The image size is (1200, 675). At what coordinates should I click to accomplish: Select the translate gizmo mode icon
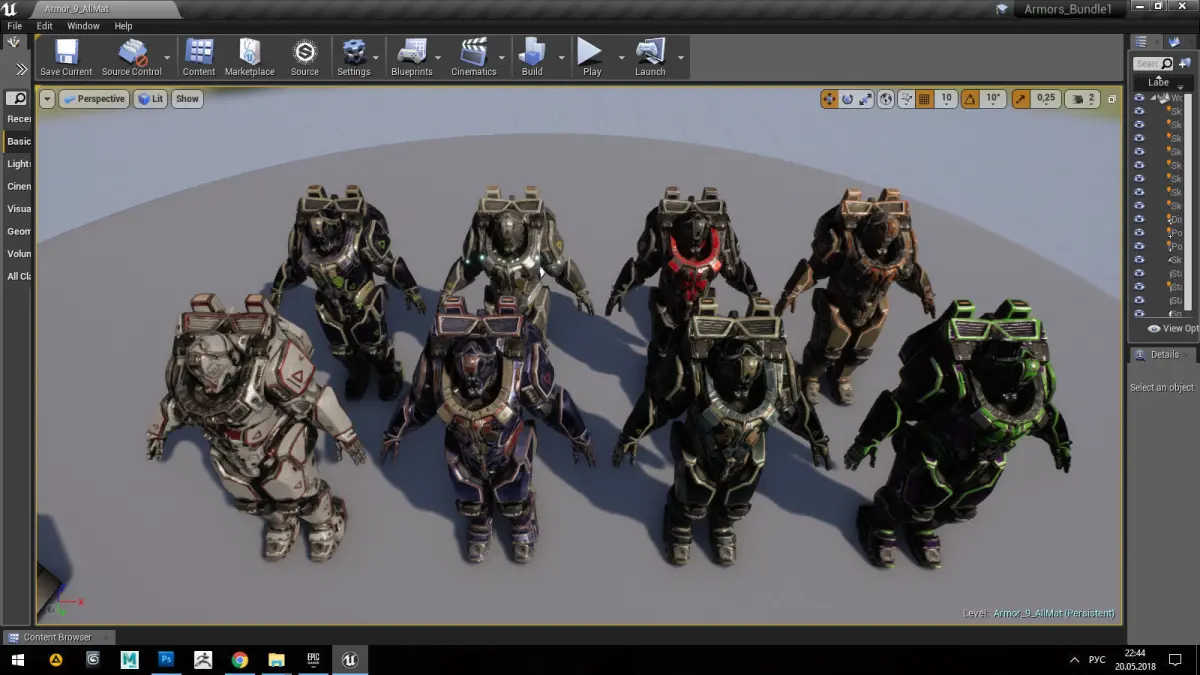(x=829, y=99)
